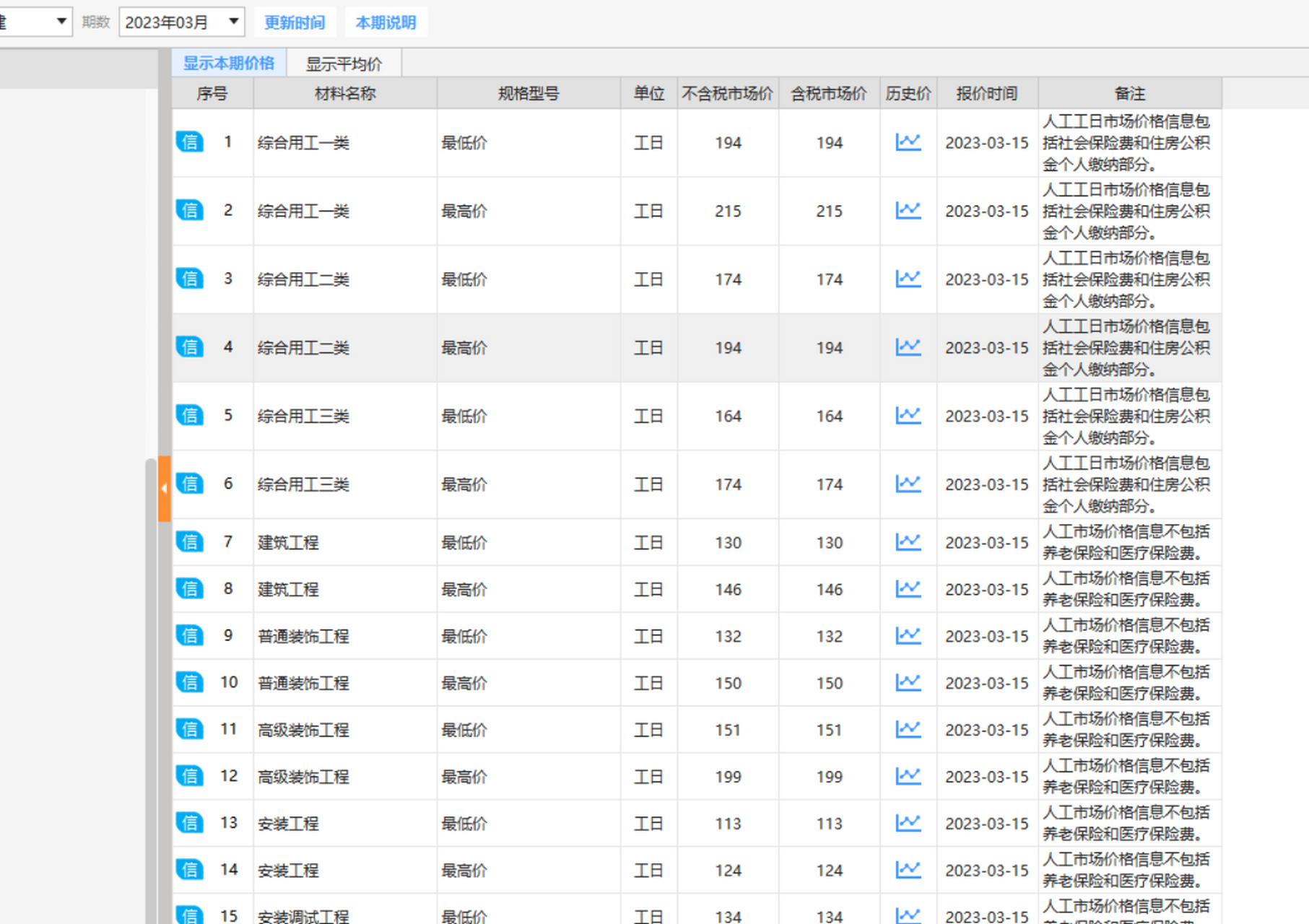
Task: Click 含税市场价 value 124 in row 14
Action: [829, 871]
